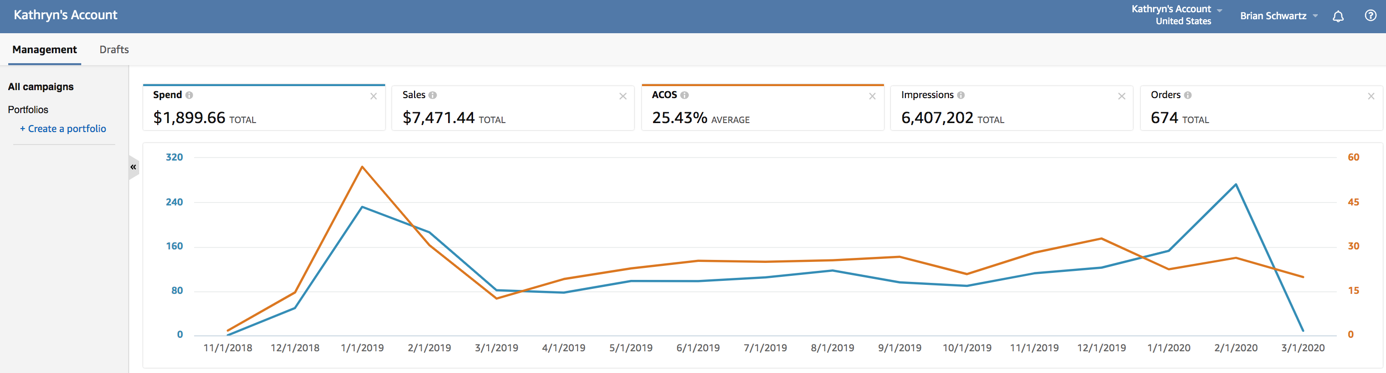The image size is (1386, 373).
Task: Remove the Impressions metric card
Action: [x=1122, y=96]
